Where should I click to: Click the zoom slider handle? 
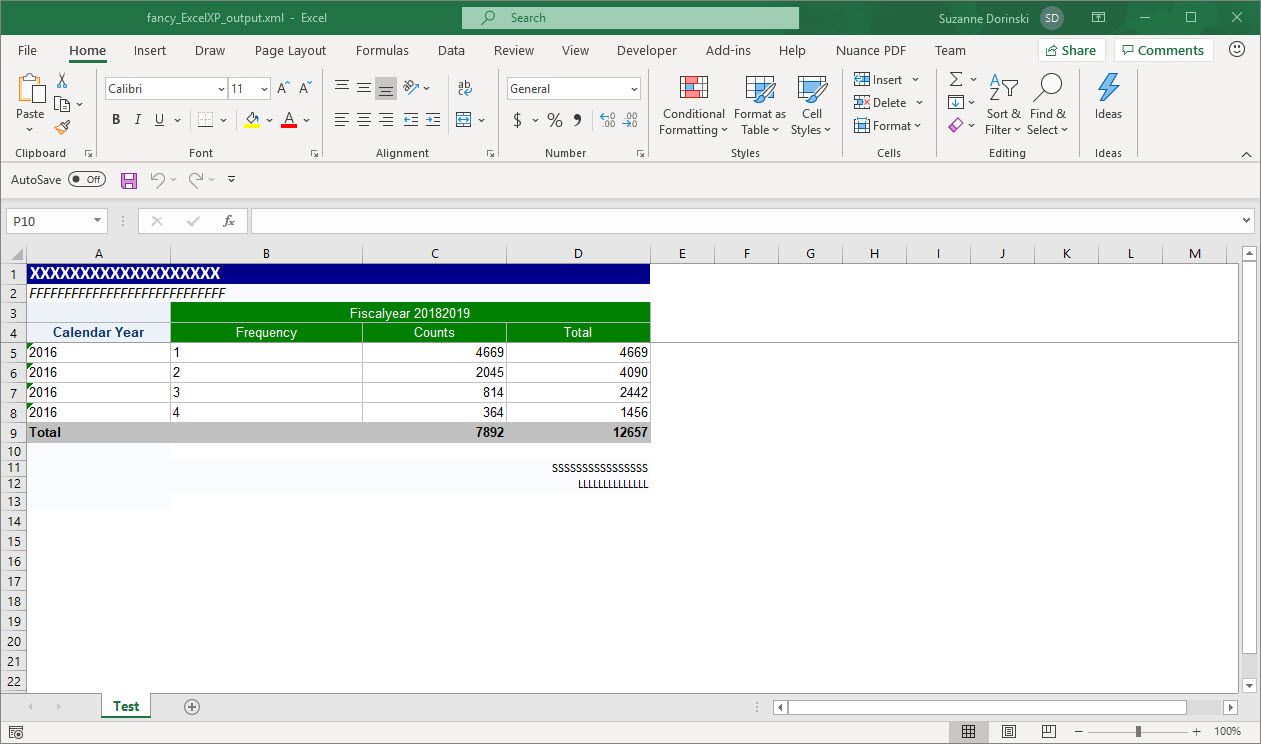point(1138,732)
